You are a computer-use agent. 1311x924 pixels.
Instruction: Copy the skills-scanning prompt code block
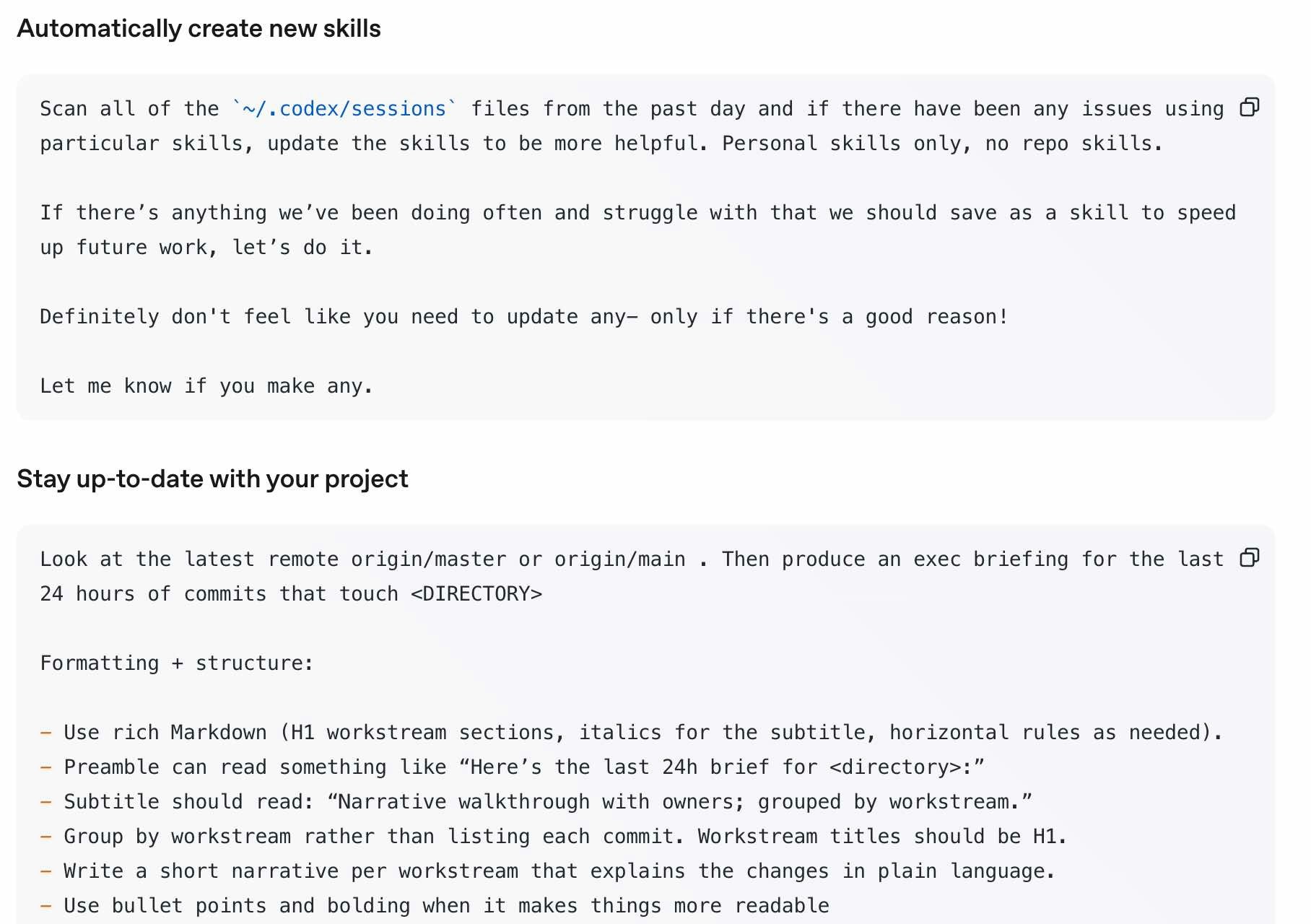(1249, 108)
